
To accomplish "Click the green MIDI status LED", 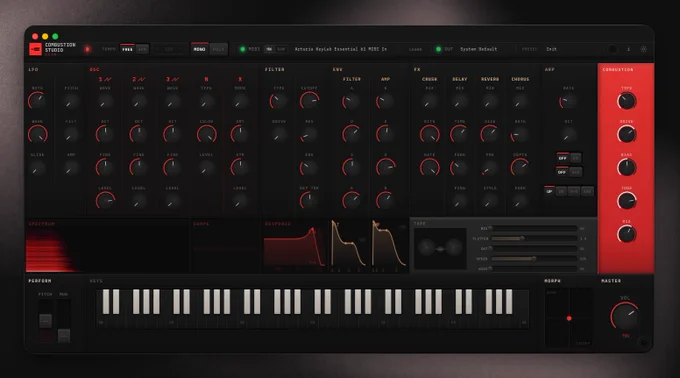I will point(242,49).
